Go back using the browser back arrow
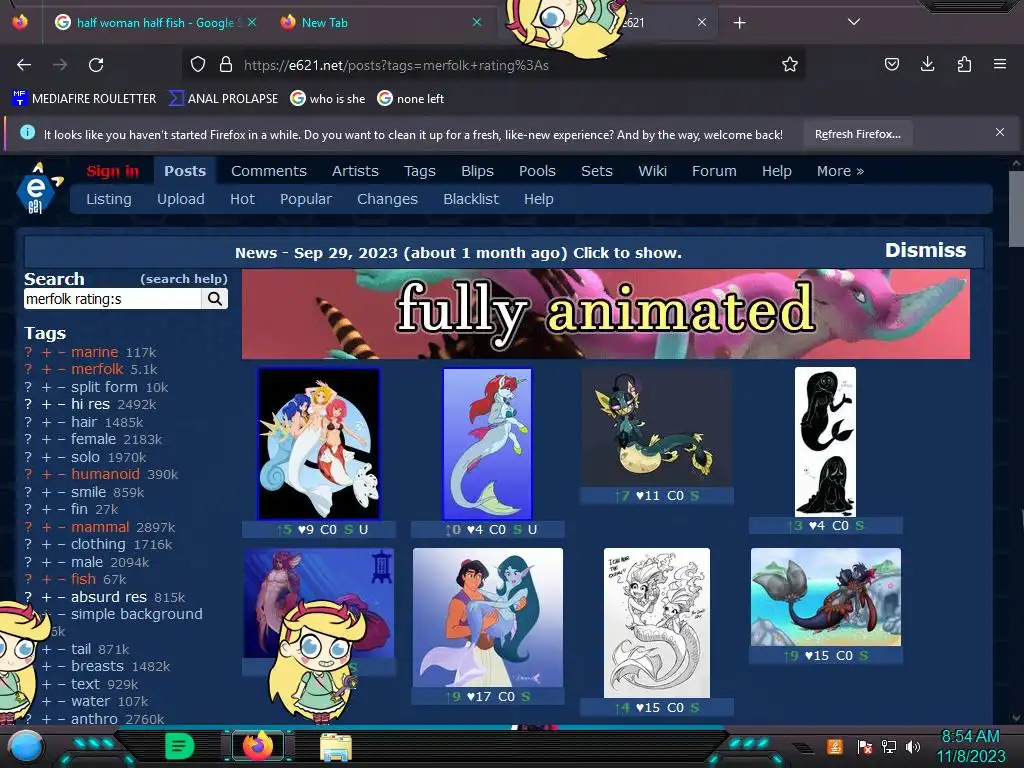This screenshot has width=1024, height=768. point(24,65)
